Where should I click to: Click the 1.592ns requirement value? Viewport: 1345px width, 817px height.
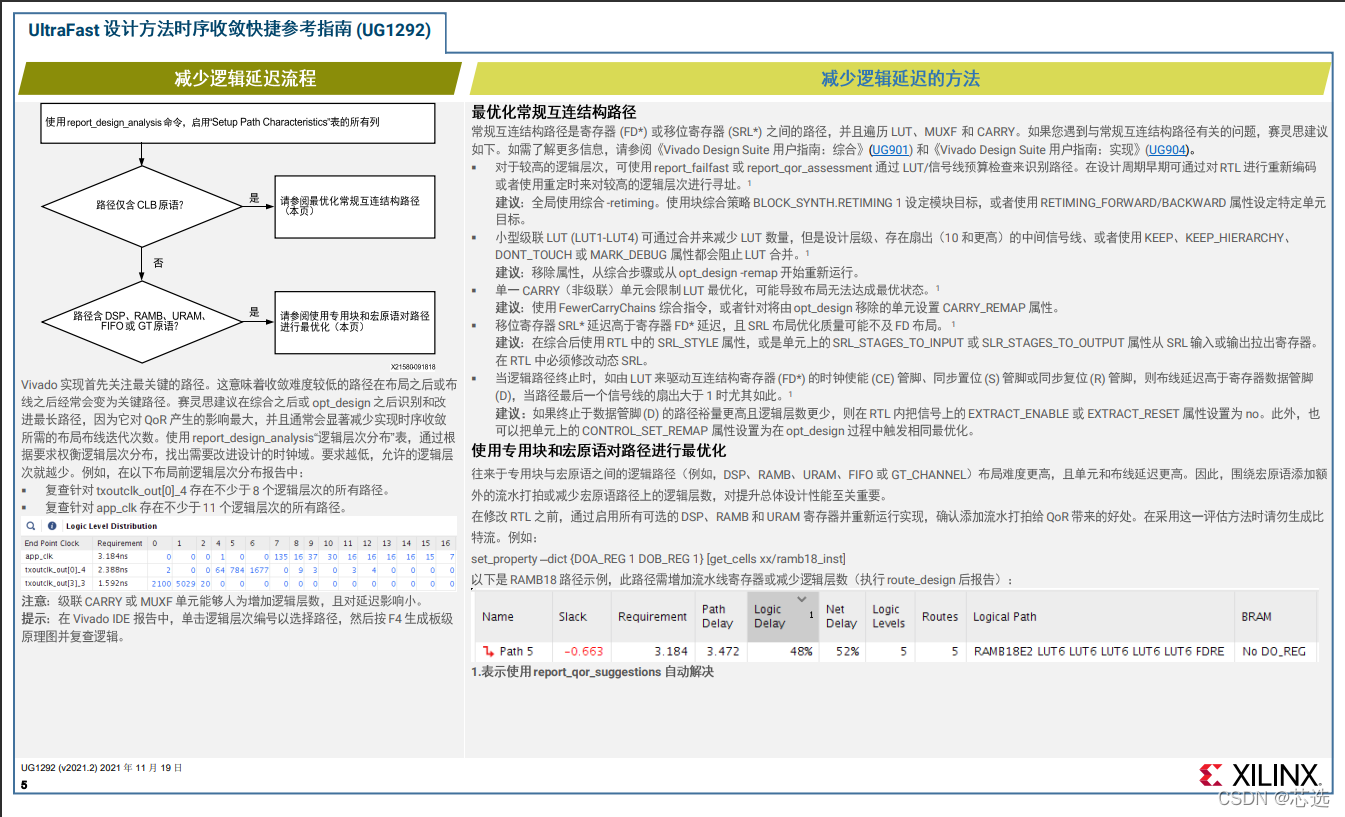(x=112, y=583)
